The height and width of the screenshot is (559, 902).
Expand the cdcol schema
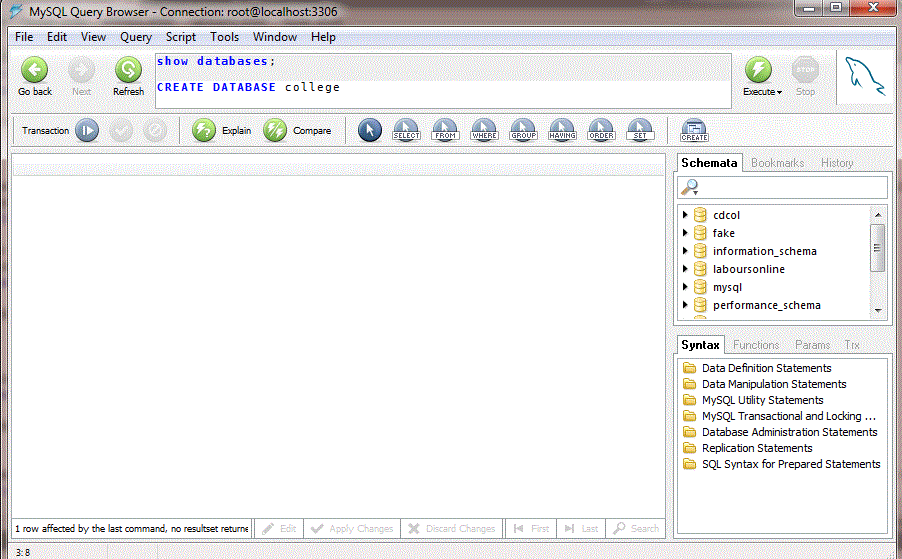tap(685, 215)
